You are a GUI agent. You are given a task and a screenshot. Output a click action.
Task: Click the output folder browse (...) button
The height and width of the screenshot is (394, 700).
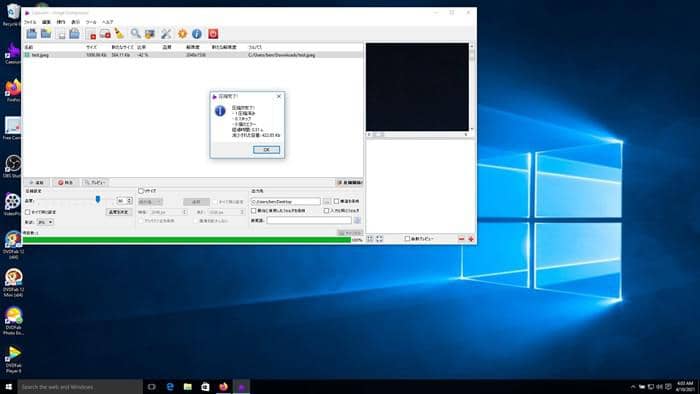click(327, 202)
